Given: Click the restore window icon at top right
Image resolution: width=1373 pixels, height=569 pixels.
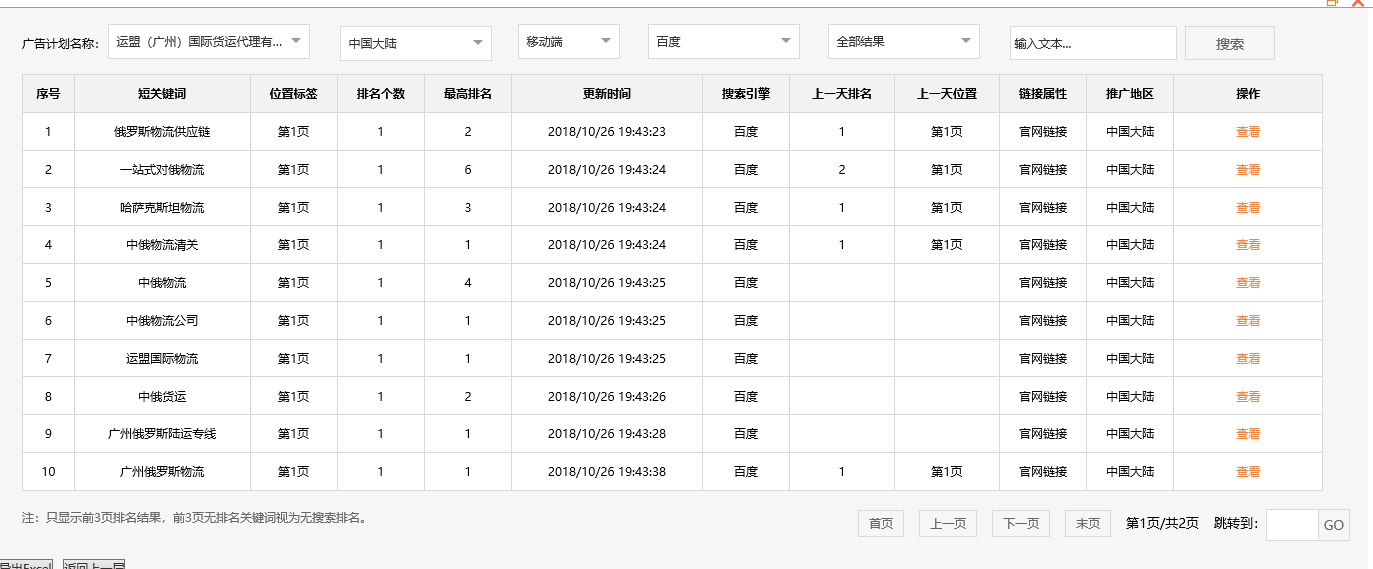Looking at the screenshot, I should (1332, 3).
